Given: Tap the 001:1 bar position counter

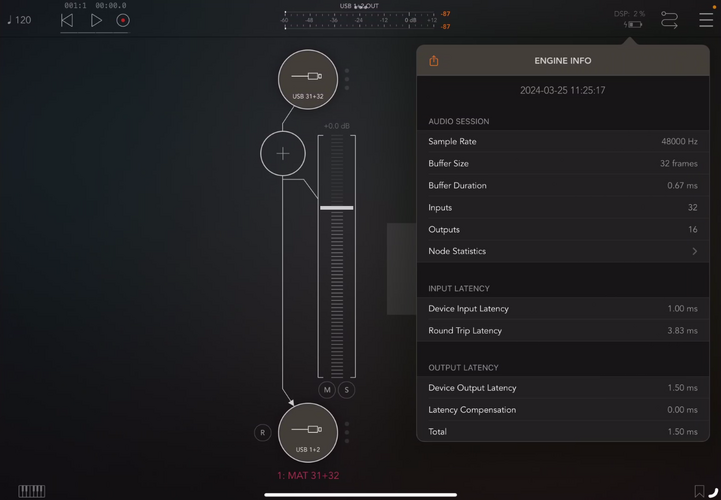Looking at the screenshot, I should [x=75, y=6].
